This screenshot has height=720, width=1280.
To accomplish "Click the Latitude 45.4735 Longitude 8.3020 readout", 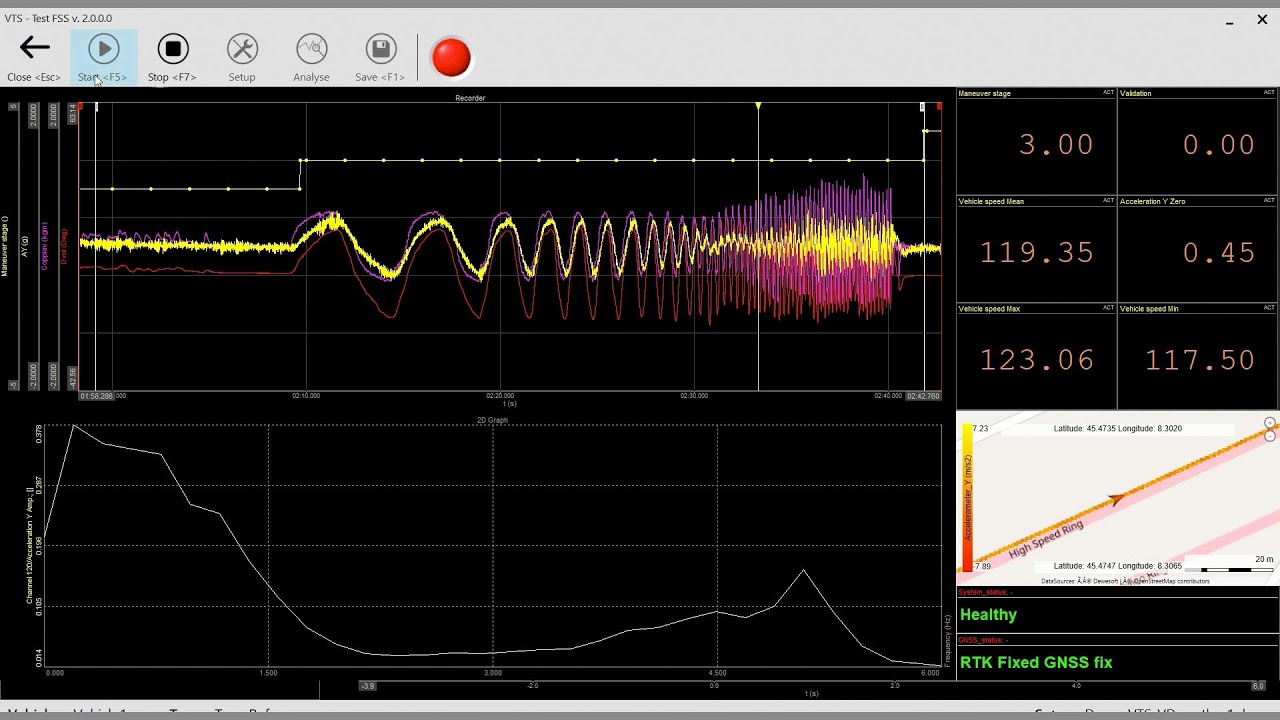I will [x=1117, y=428].
